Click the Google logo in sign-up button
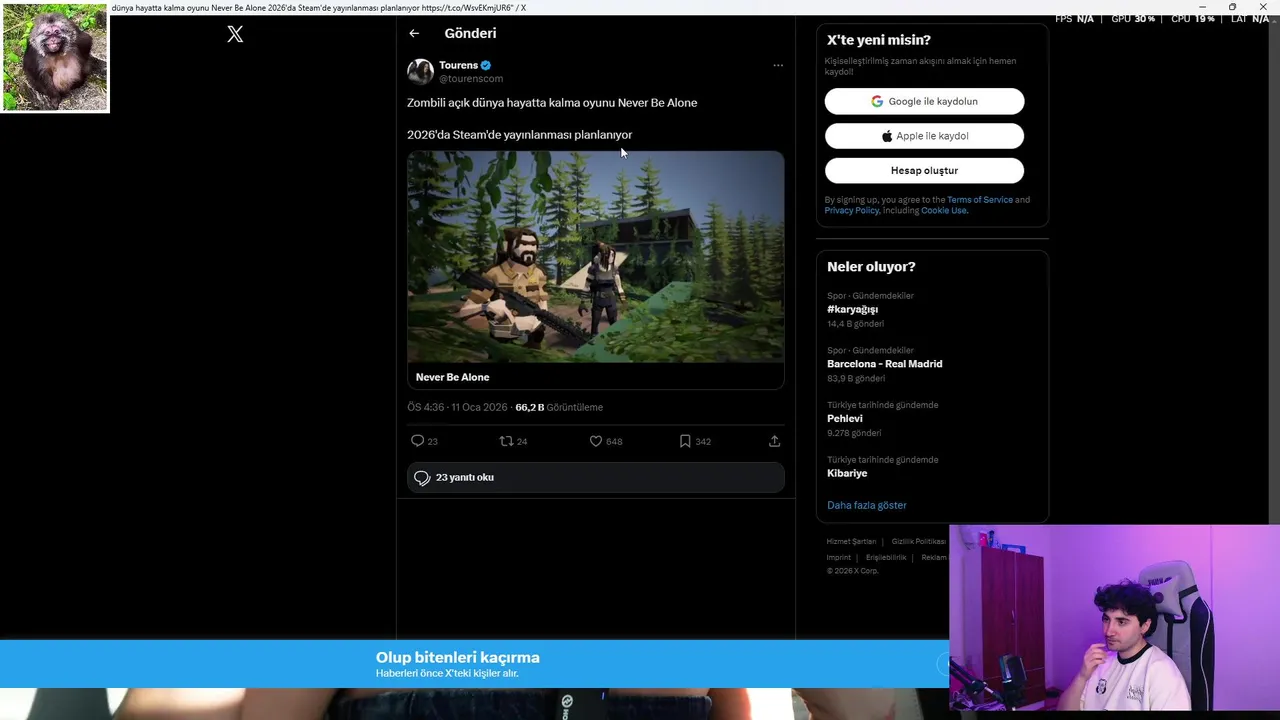1280x720 pixels. (877, 101)
